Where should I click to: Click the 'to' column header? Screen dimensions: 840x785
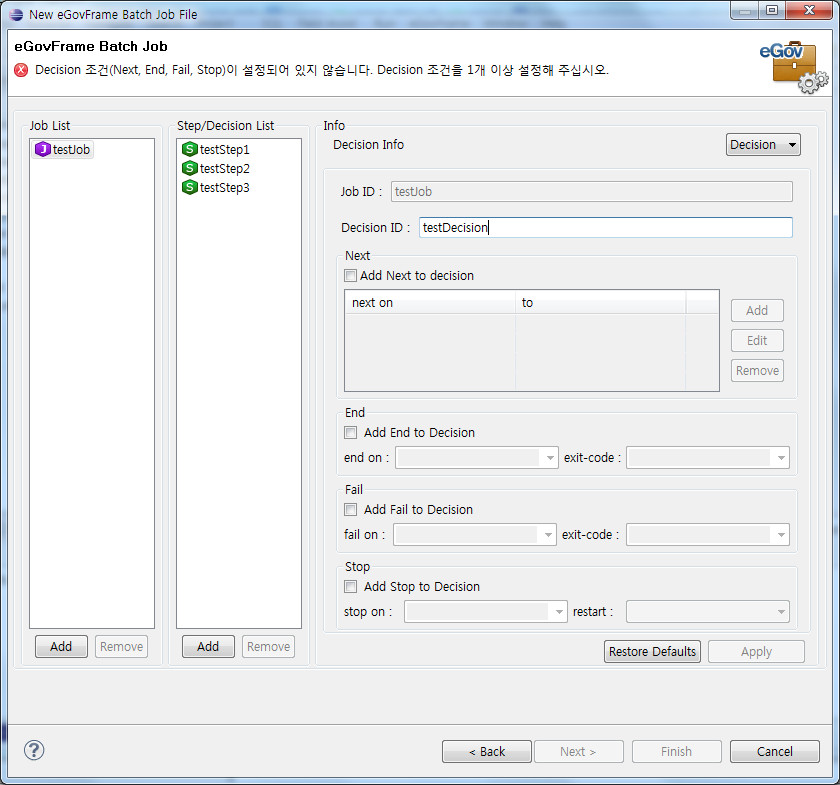pos(601,303)
